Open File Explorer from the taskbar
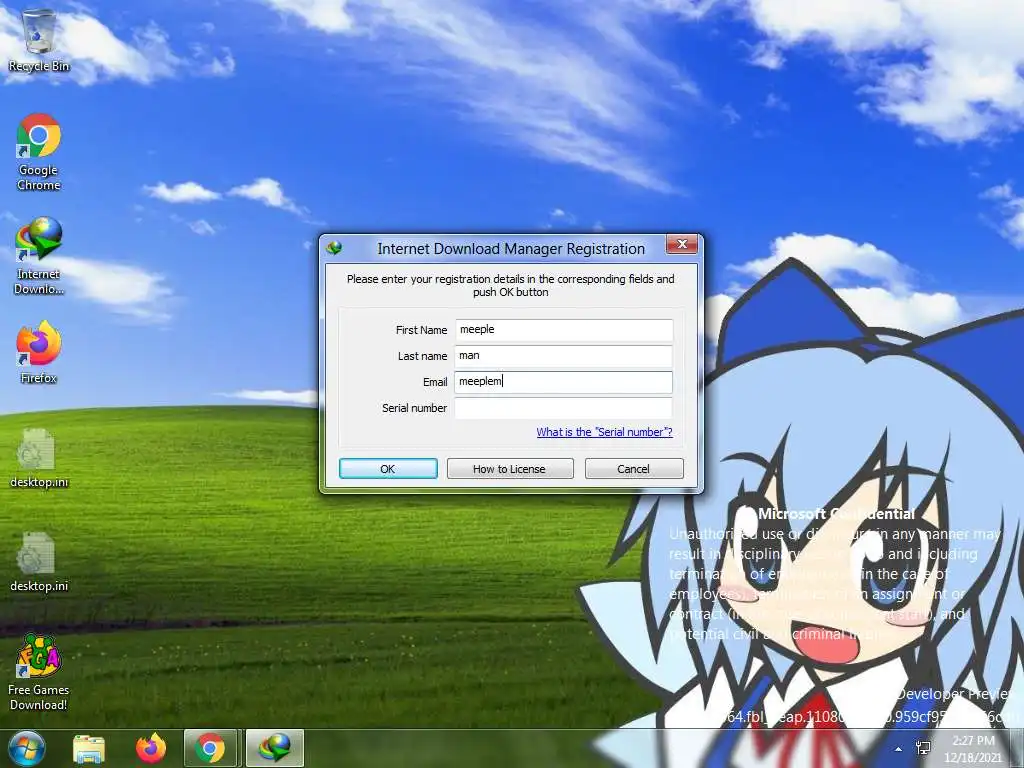This screenshot has width=1024, height=768. pyautogui.click(x=89, y=748)
